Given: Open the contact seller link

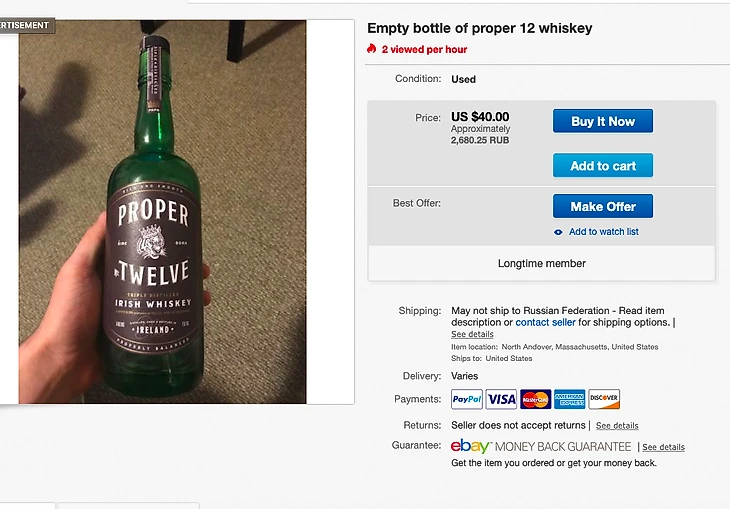Looking at the screenshot, I should tap(547, 323).
